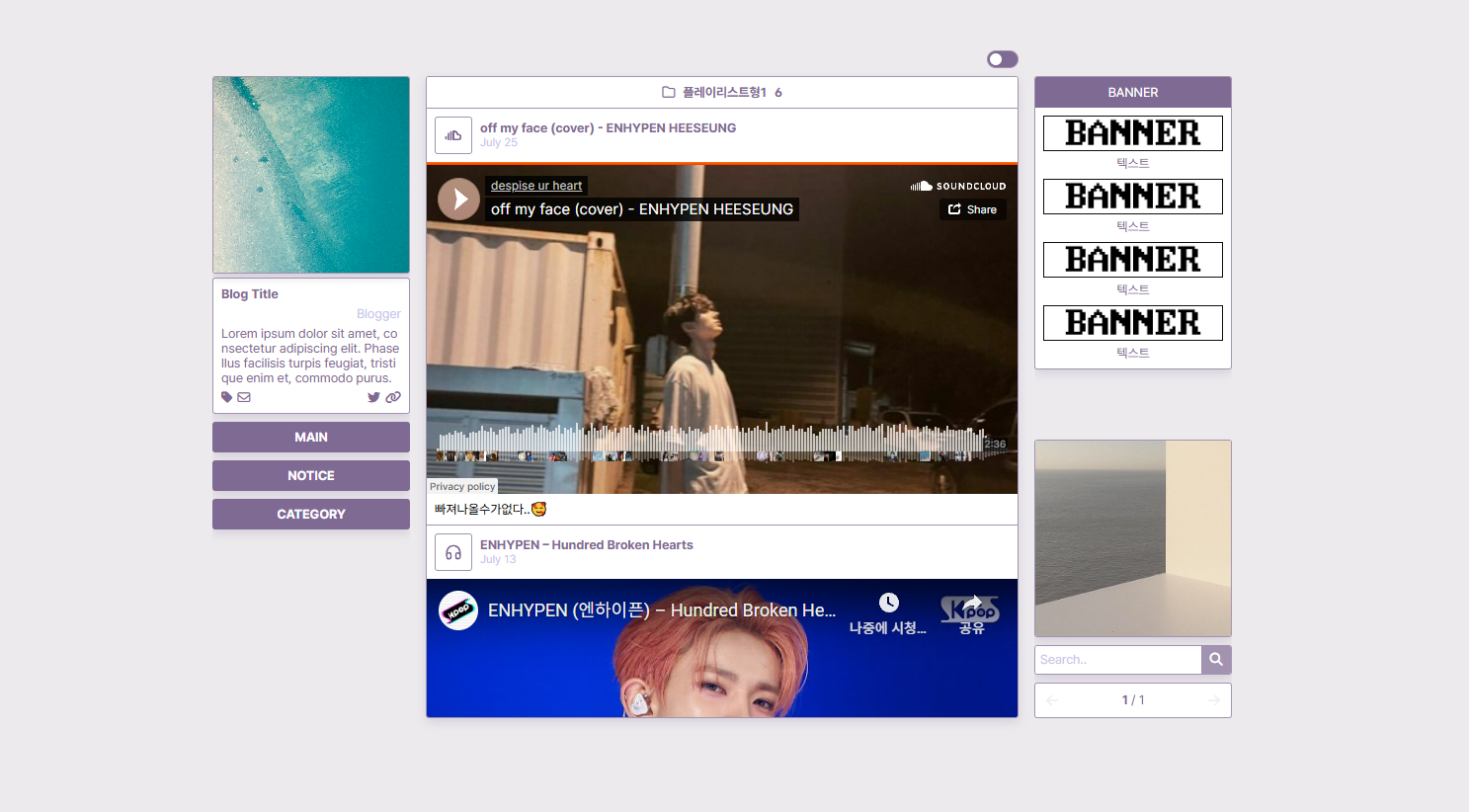
Task: Click the Lorem ipsum blog description text
Action: [310, 356]
